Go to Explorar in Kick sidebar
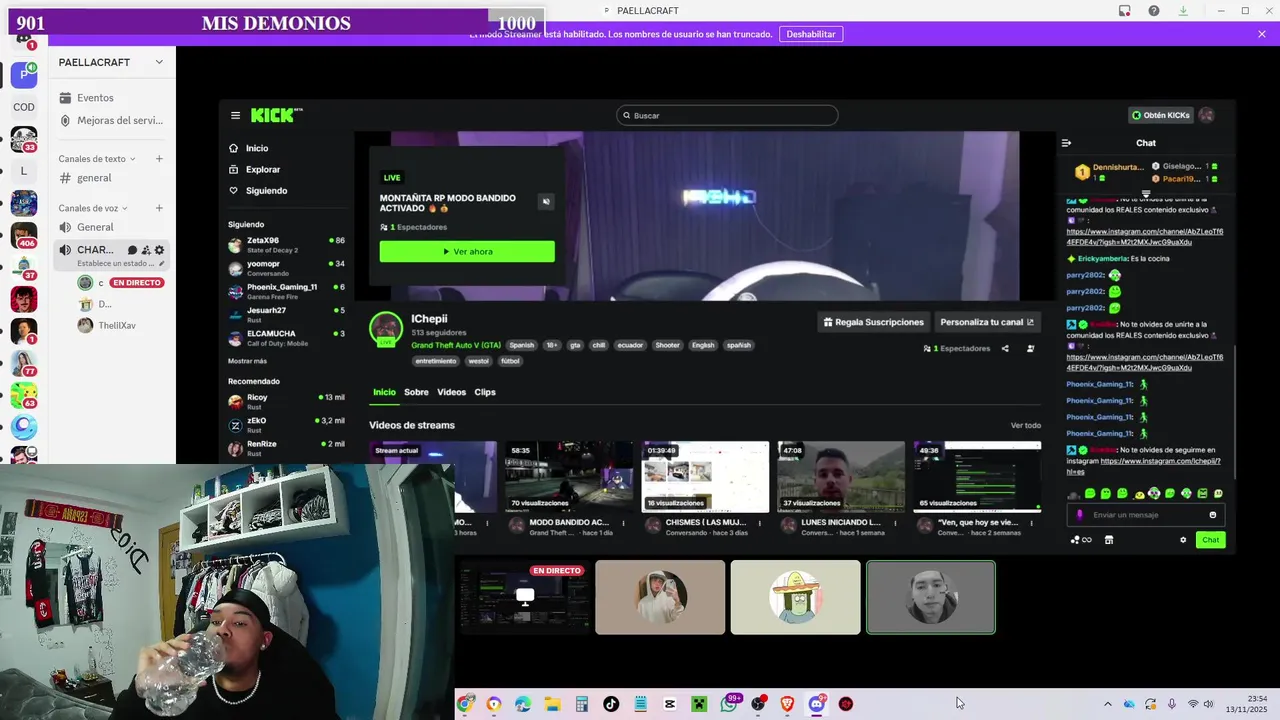Viewport: 1280px width, 720px height. 255,170
